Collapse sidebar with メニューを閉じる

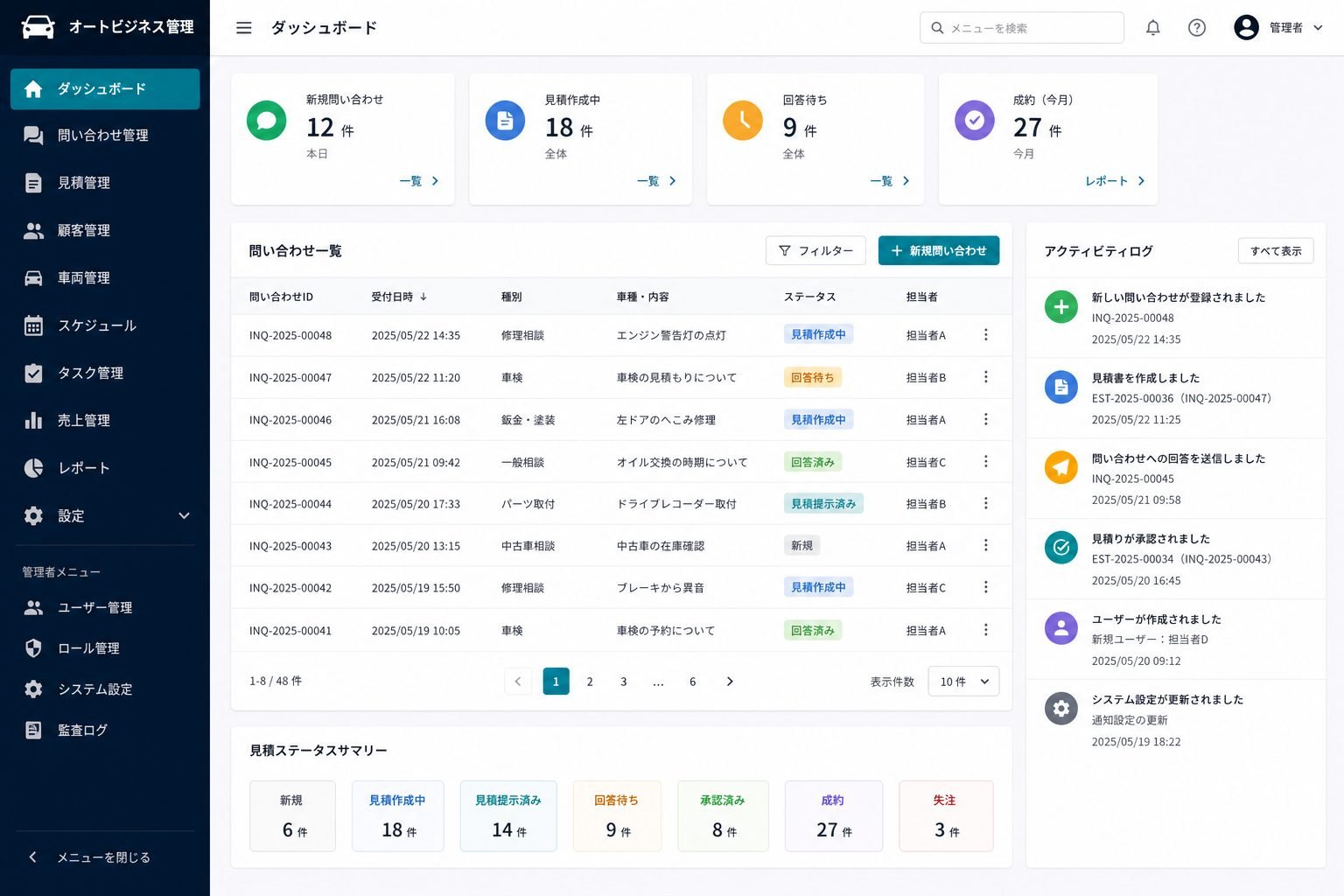pos(89,857)
